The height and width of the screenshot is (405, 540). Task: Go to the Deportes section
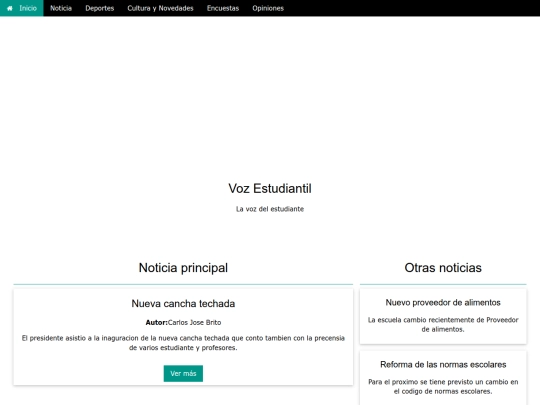(x=100, y=8)
